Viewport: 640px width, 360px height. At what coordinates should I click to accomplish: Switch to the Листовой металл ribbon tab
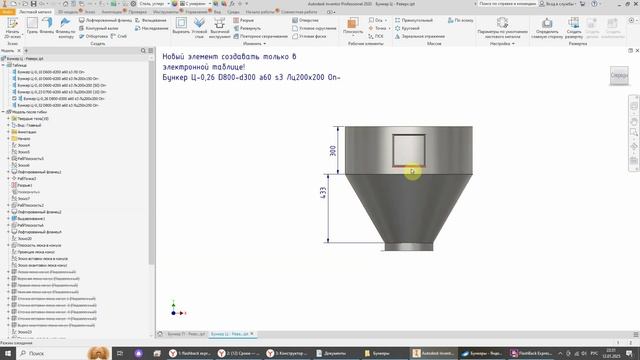pyautogui.click(x=36, y=12)
